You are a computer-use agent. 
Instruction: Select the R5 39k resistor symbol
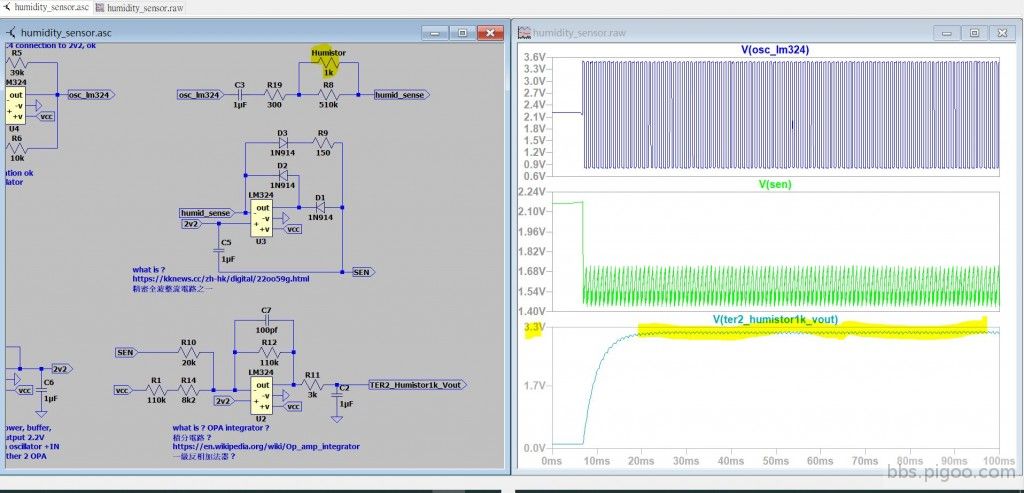point(16,63)
